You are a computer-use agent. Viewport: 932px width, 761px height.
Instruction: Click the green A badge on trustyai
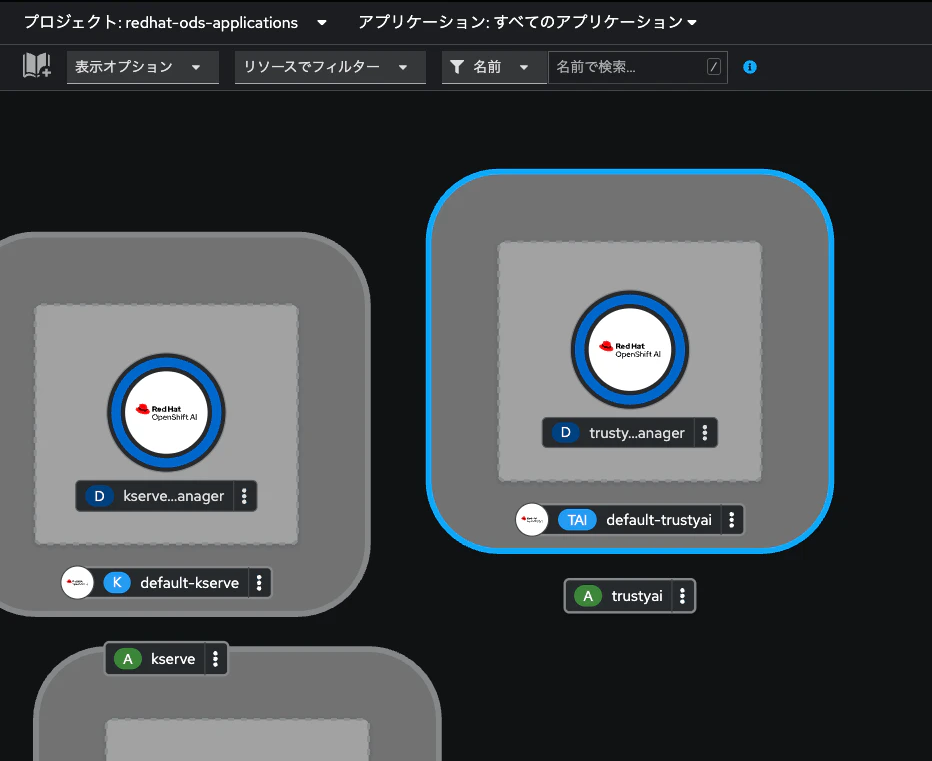pyautogui.click(x=588, y=596)
